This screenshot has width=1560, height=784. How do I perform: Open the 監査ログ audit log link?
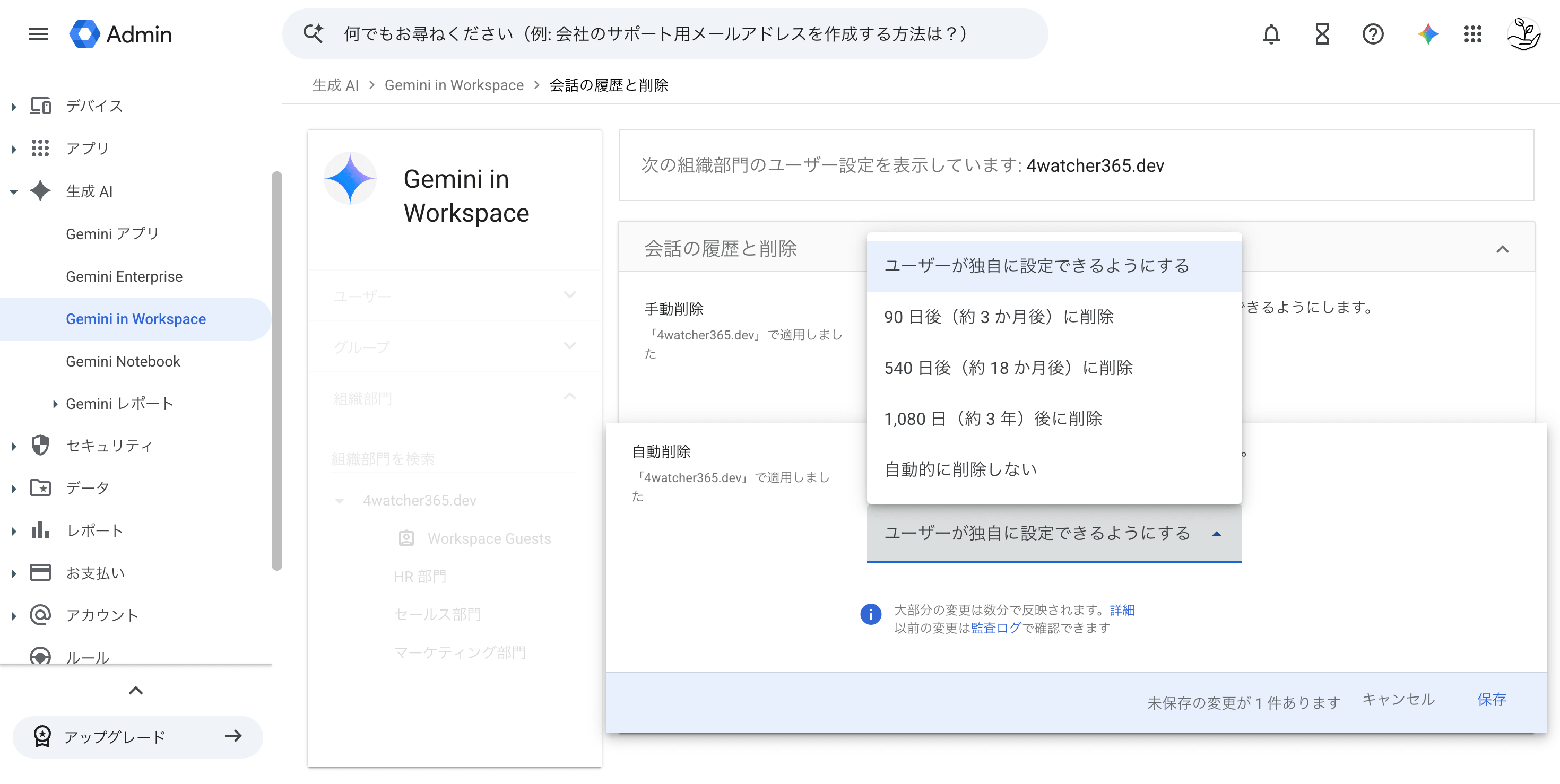[995, 628]
